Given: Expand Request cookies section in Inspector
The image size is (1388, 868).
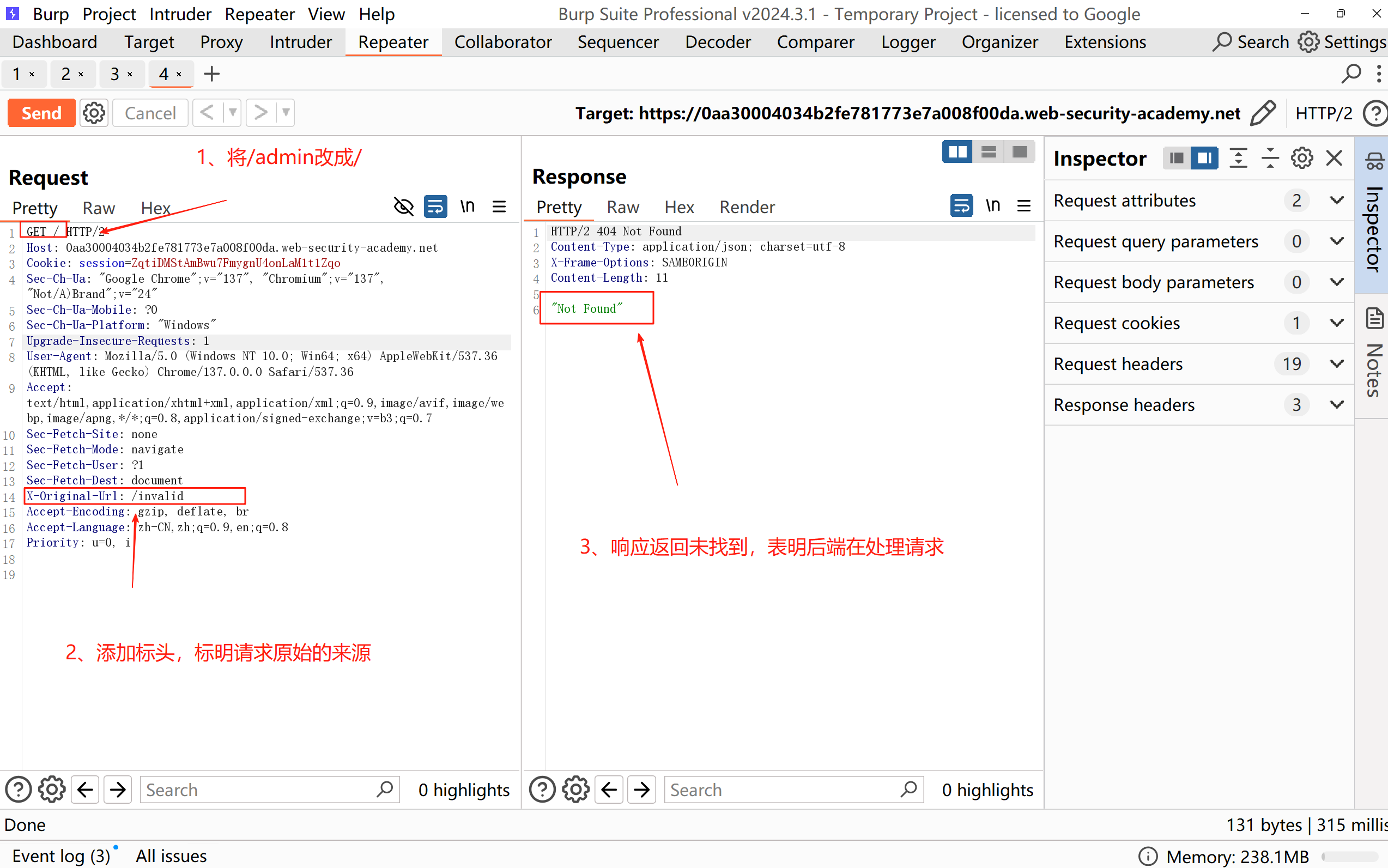Looking at the screenshot, I should click(1336, 323).
